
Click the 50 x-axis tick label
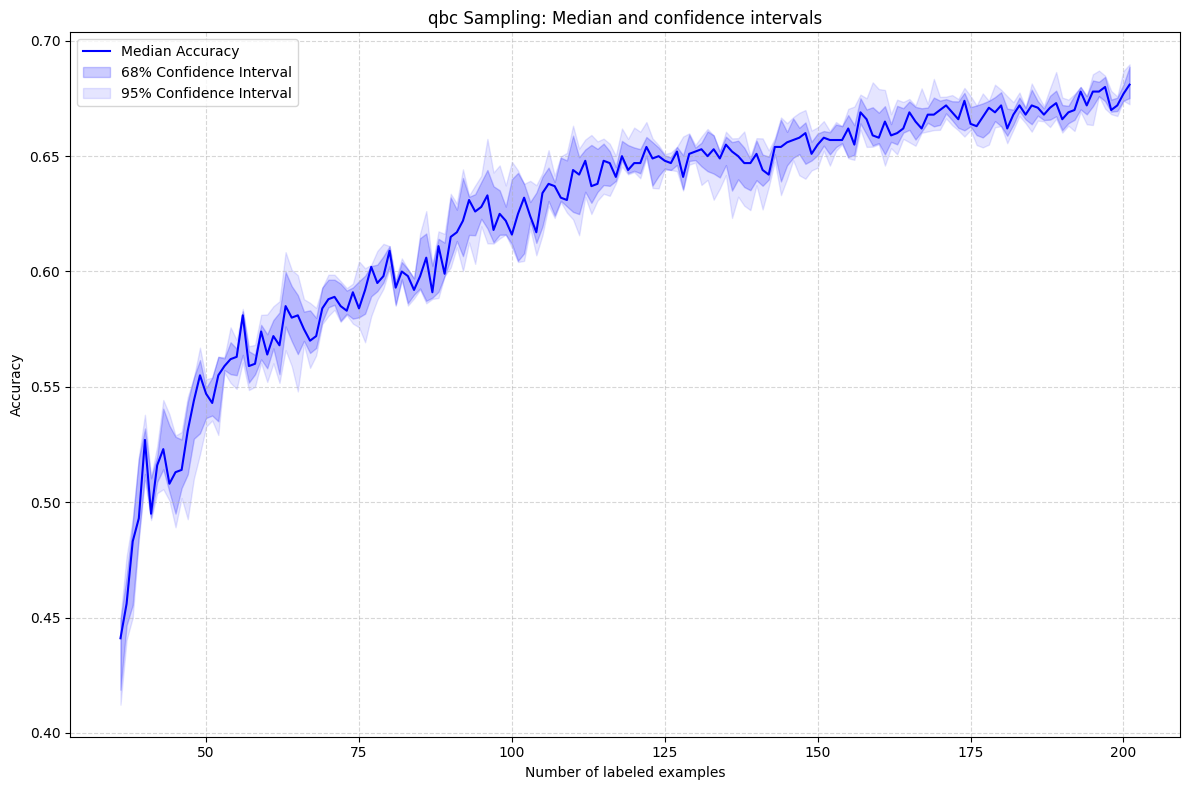[x=206, y=751]
